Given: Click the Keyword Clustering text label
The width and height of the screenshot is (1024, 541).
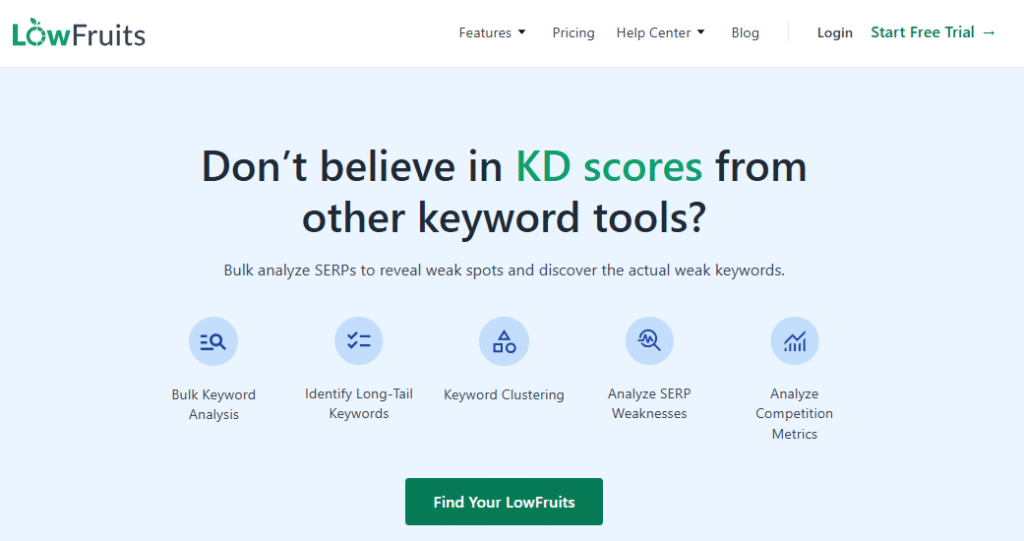Looking at the screenshot, I should click(x=503, y=395).
